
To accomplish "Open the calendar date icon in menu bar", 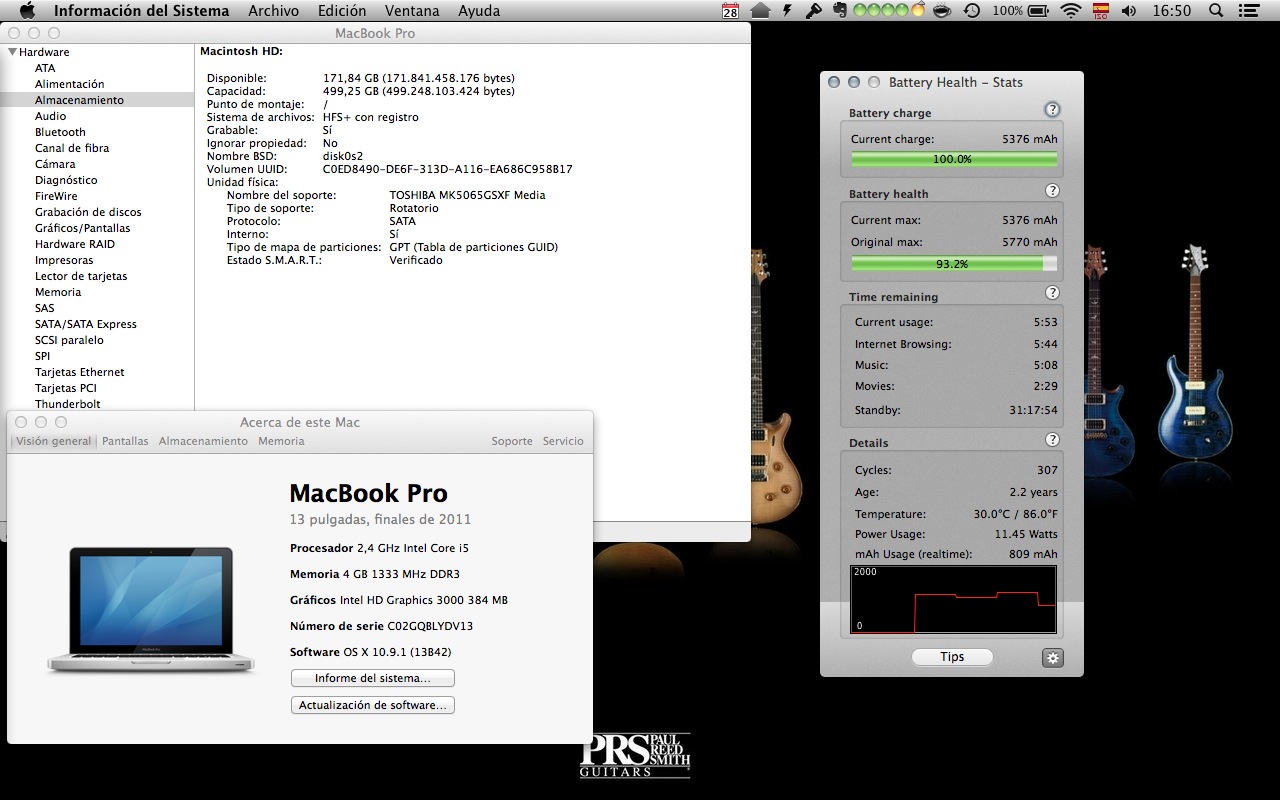I will (x=731, y=11).
